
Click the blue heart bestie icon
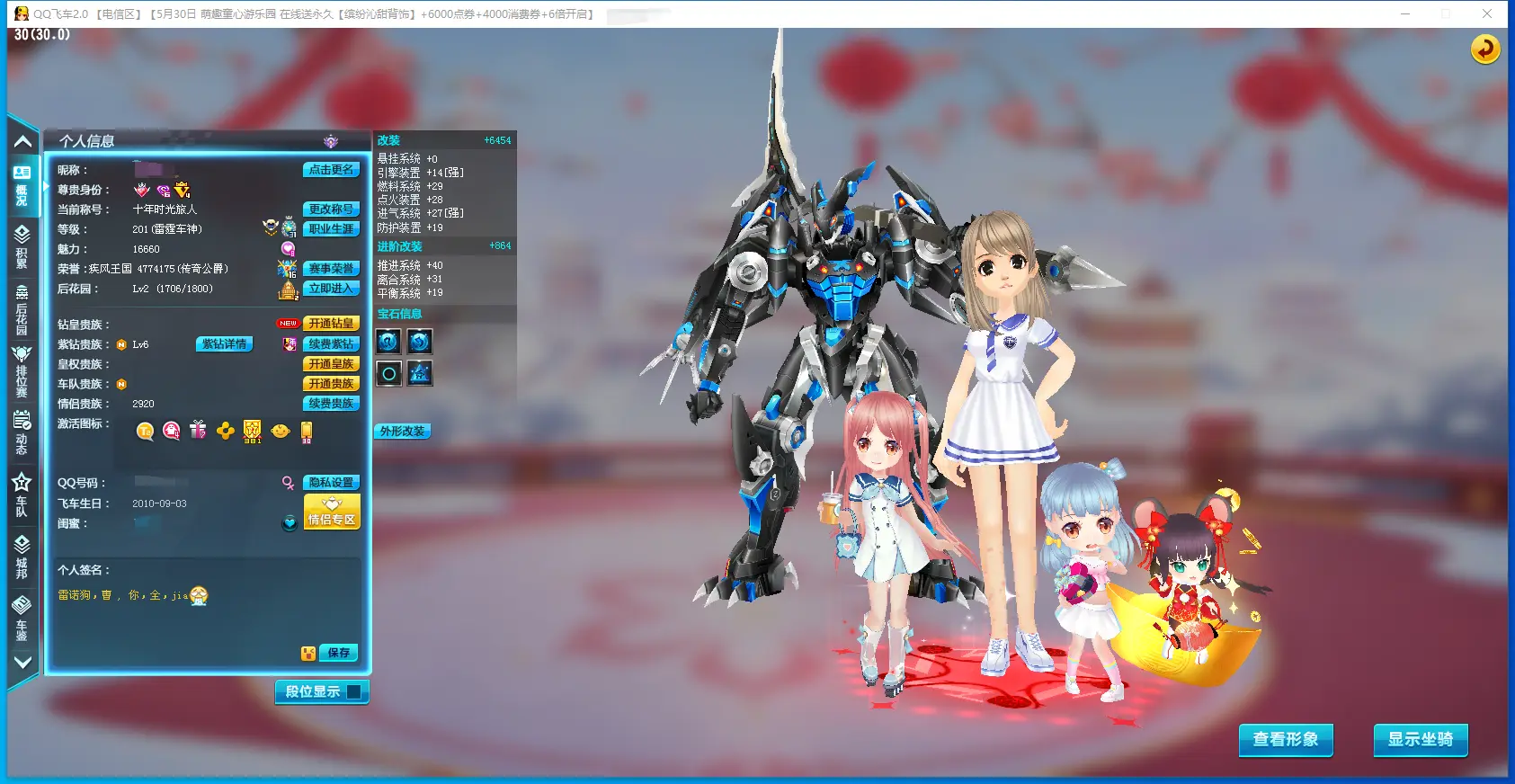[290, 522]
